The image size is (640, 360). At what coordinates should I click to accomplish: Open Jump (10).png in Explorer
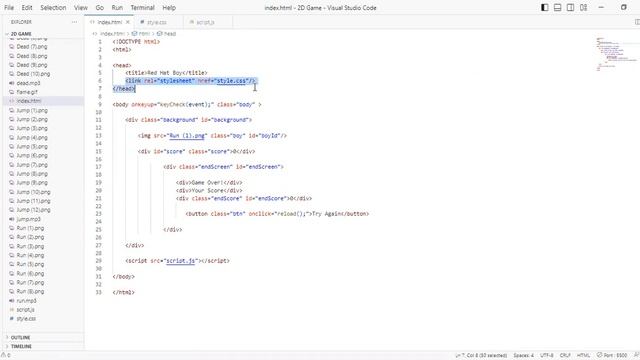[33, 192]
